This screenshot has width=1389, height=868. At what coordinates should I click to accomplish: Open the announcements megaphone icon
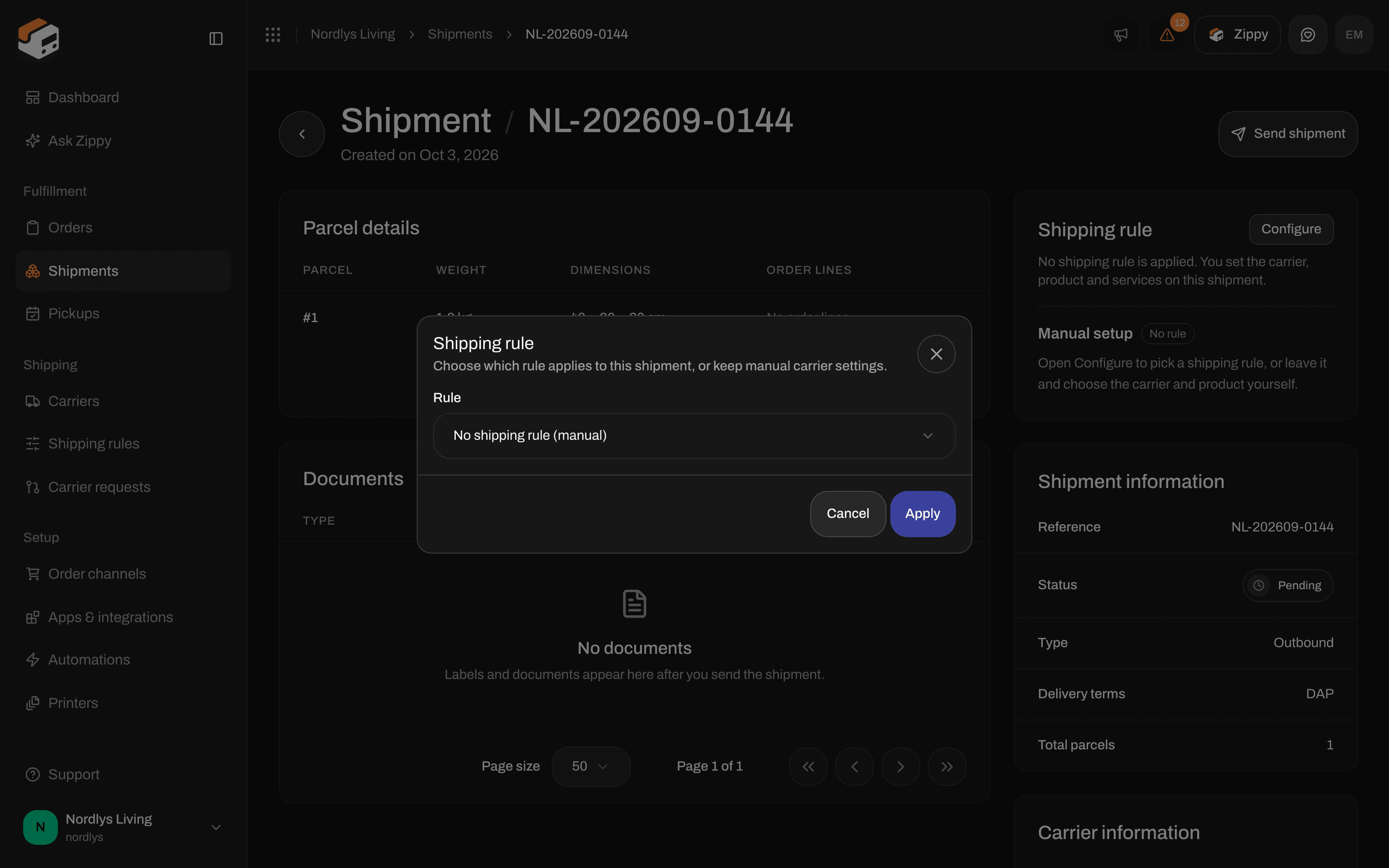1120,35
